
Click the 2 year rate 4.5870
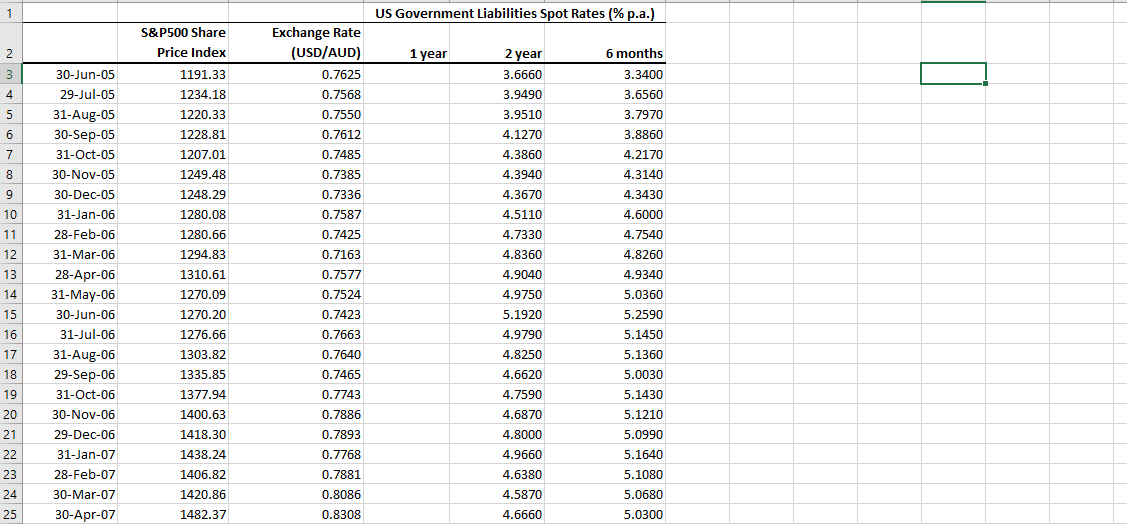pos(497,495)
